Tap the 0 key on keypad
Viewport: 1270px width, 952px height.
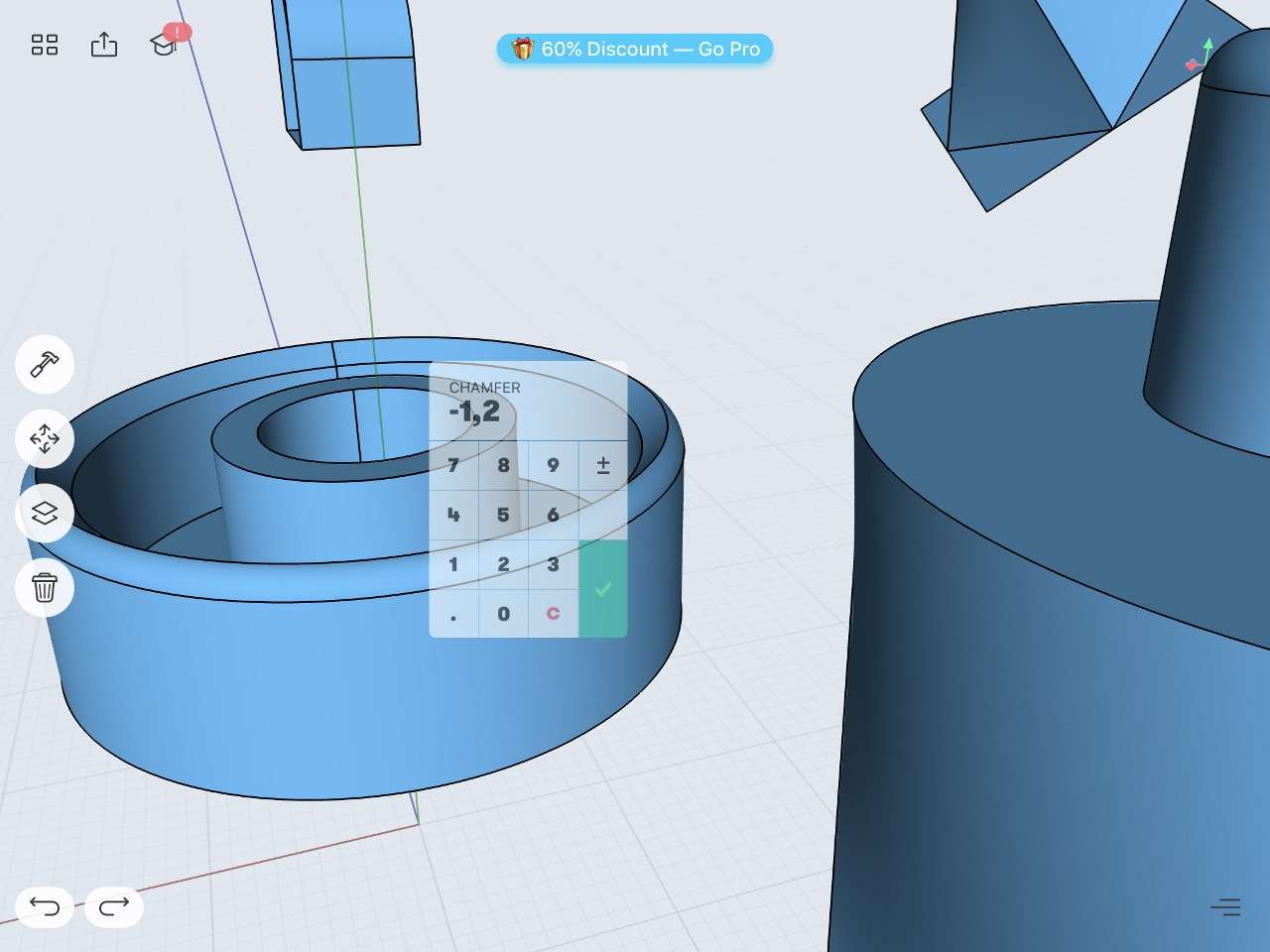click(503, 614)
